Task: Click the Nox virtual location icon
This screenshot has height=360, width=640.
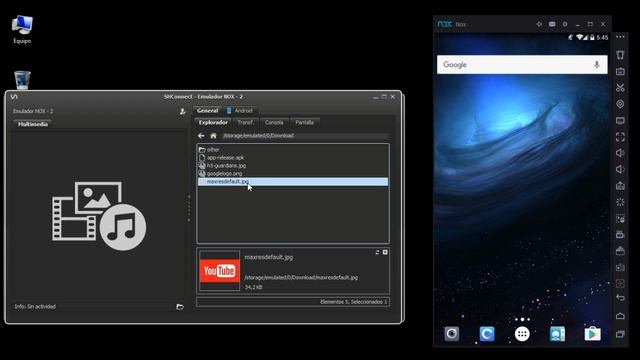Action: tap(620, 104)
